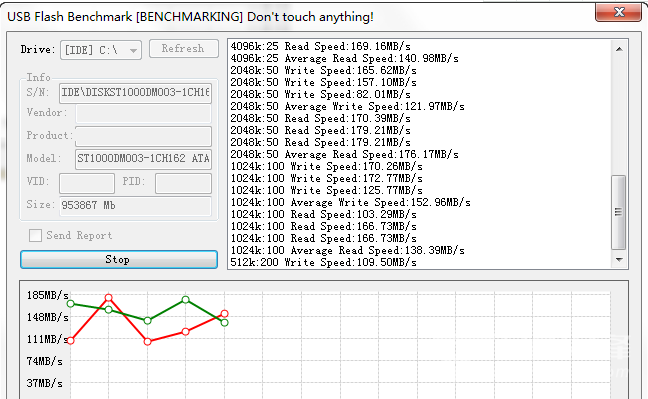Close the USB Flash Benchmark window
The height and width of the screenshot is (399, 648).
tap(618, 12)
